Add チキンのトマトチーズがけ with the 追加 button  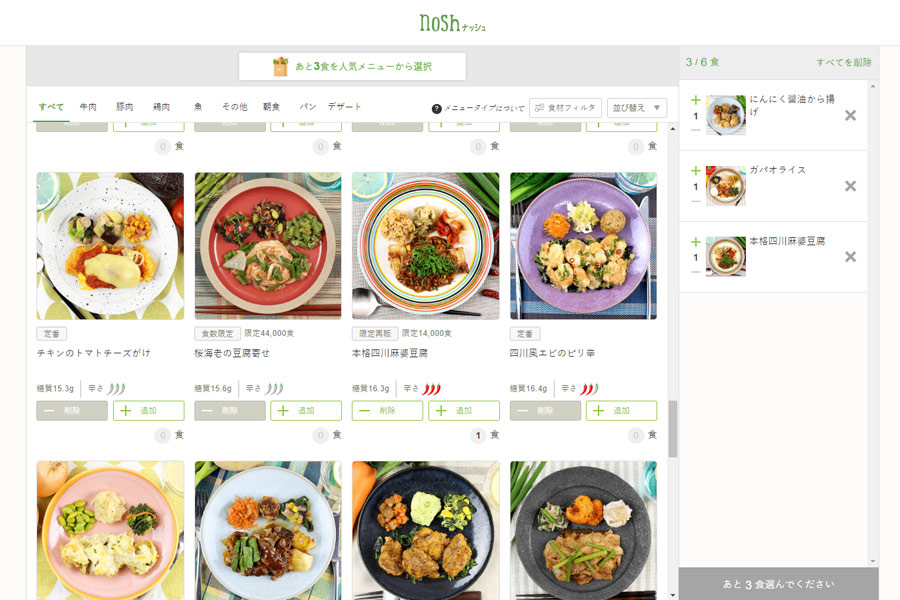coord(148,411)
